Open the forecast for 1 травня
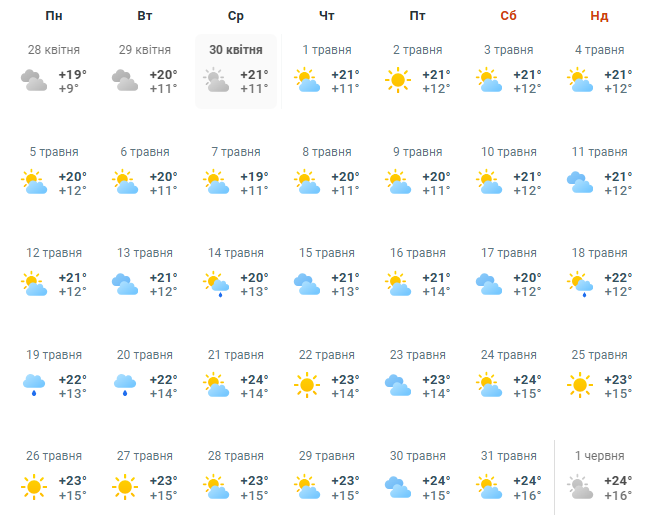The width and height of the screenshot is (646, 522). point(327,71)
